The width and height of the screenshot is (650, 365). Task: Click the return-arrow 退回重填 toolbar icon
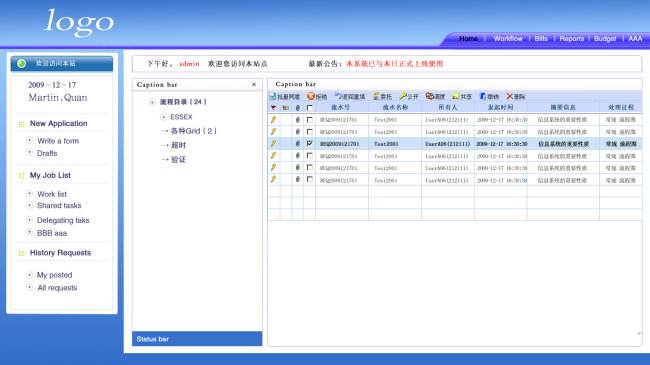(337, 96)
